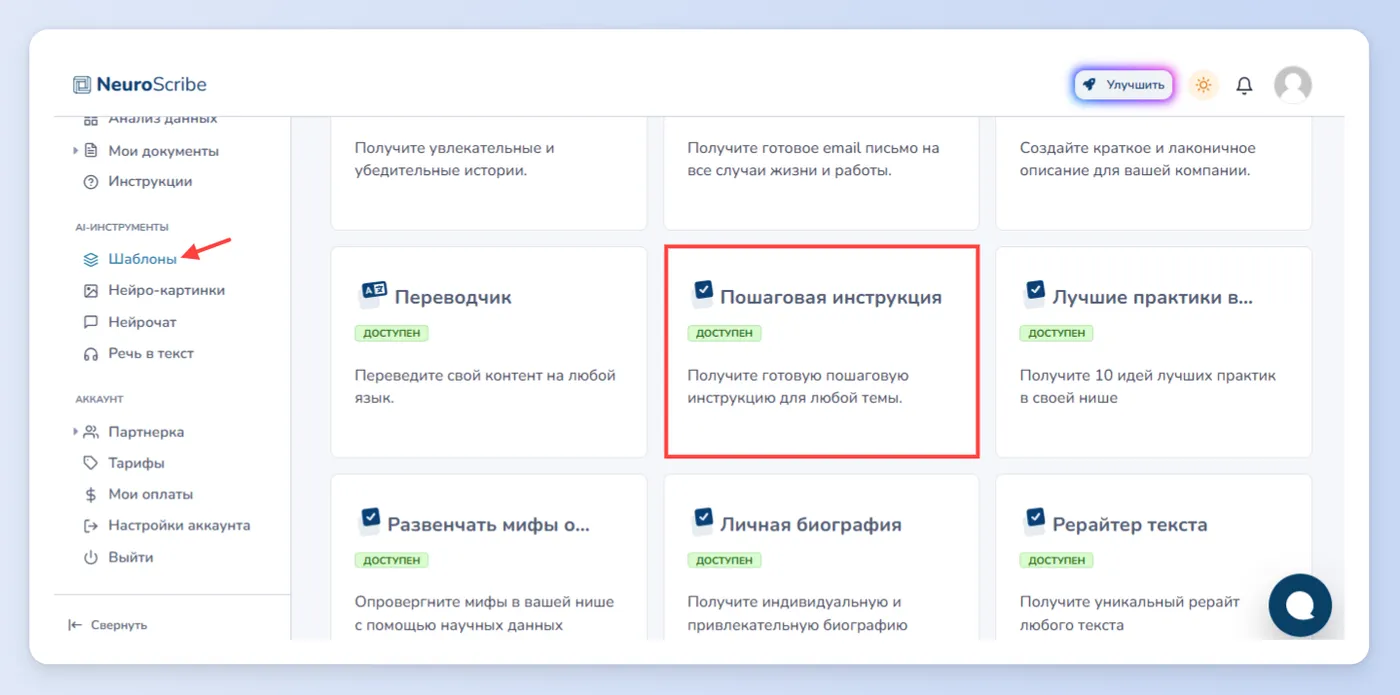Screen dimensions: 1400x695
Task: Click the Настройки аккаунта exit-arrow icon
Action: point(91,525)
